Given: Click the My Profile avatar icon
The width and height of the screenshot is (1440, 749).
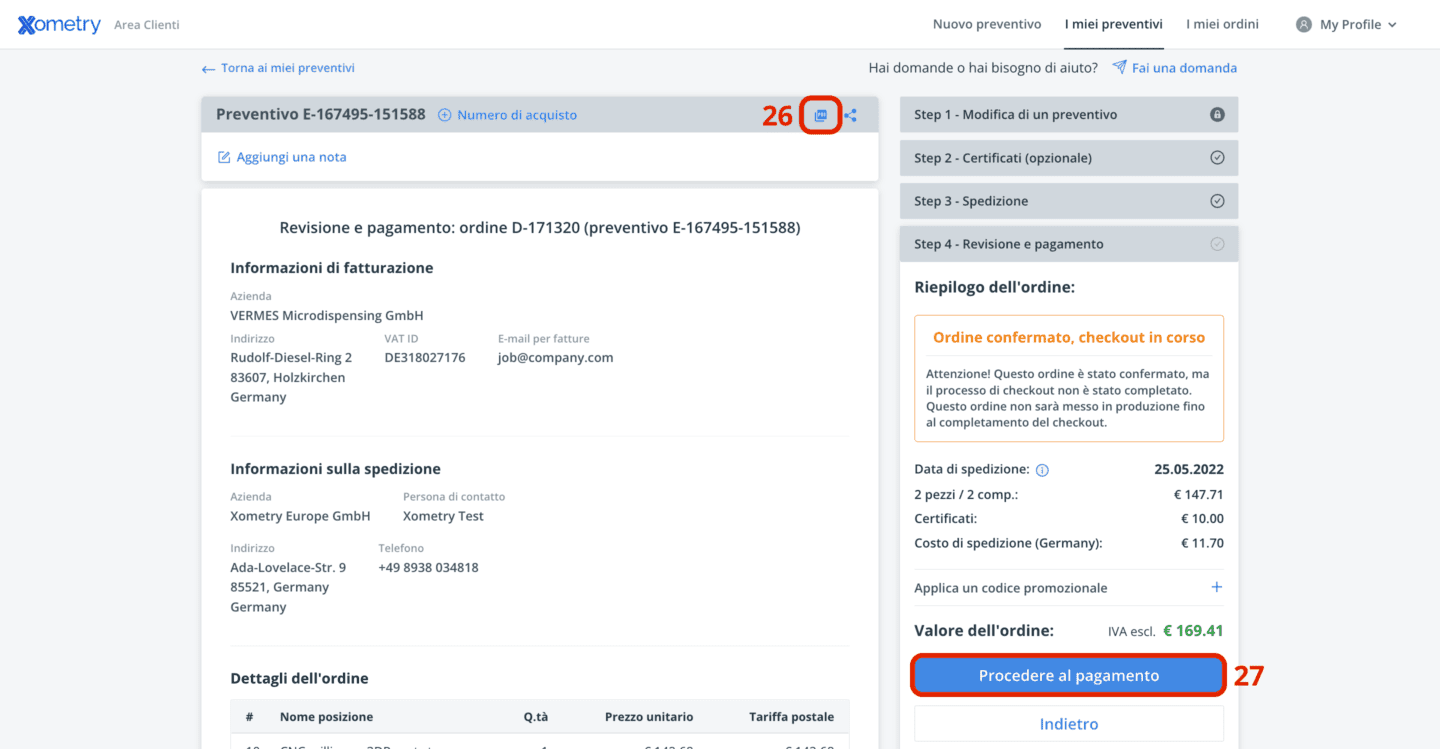Looking at the screenshot, I should point(1303,24).
